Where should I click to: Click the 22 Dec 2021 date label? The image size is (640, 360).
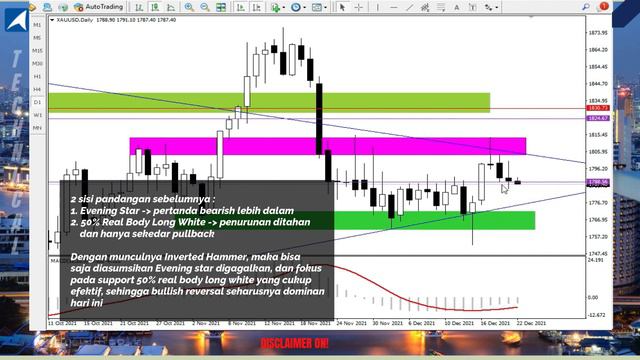pyautogui.click(x=531, y=323)
